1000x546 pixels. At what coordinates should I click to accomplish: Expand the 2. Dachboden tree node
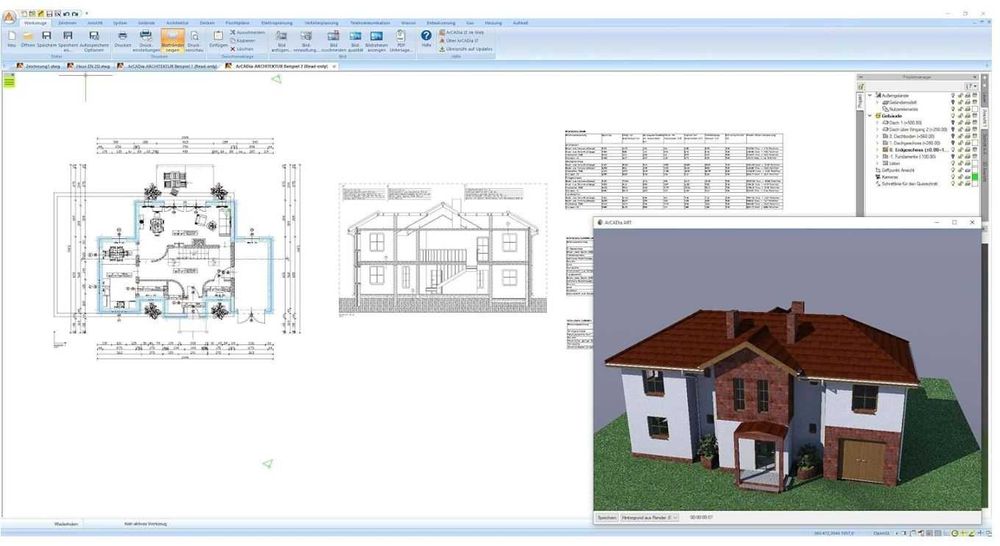pos(878,136)
